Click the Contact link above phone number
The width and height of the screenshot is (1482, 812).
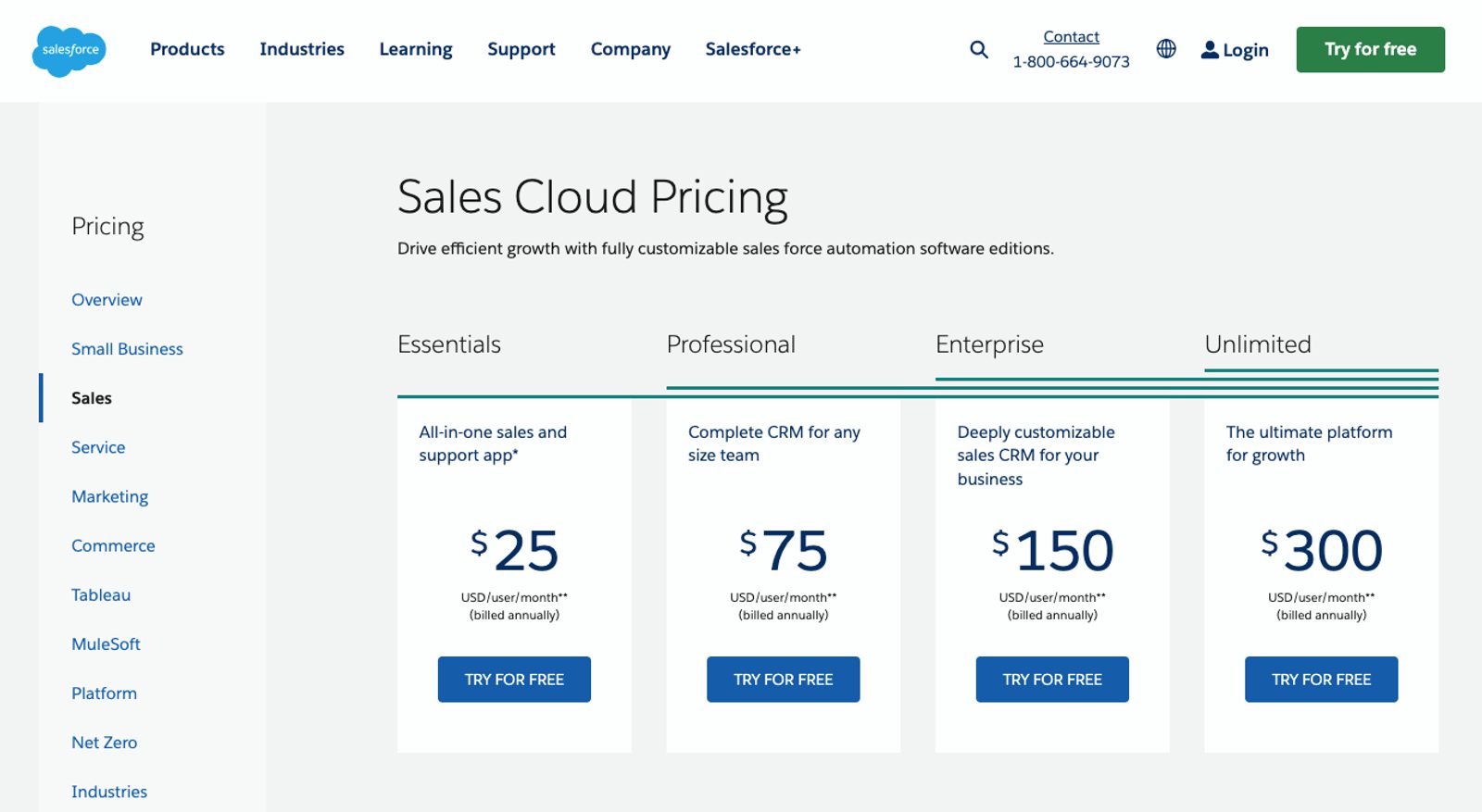tap(1071, 37)
